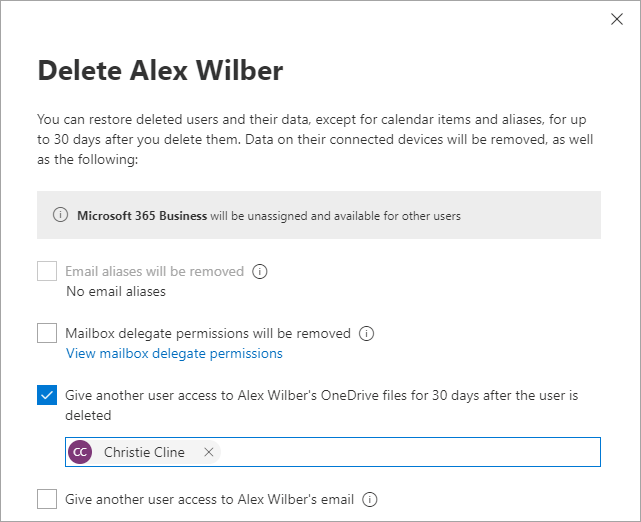The width and height of the screenshot is (641, 522).
Task: Check the give access to email checkbox
Action: point(47,499)
